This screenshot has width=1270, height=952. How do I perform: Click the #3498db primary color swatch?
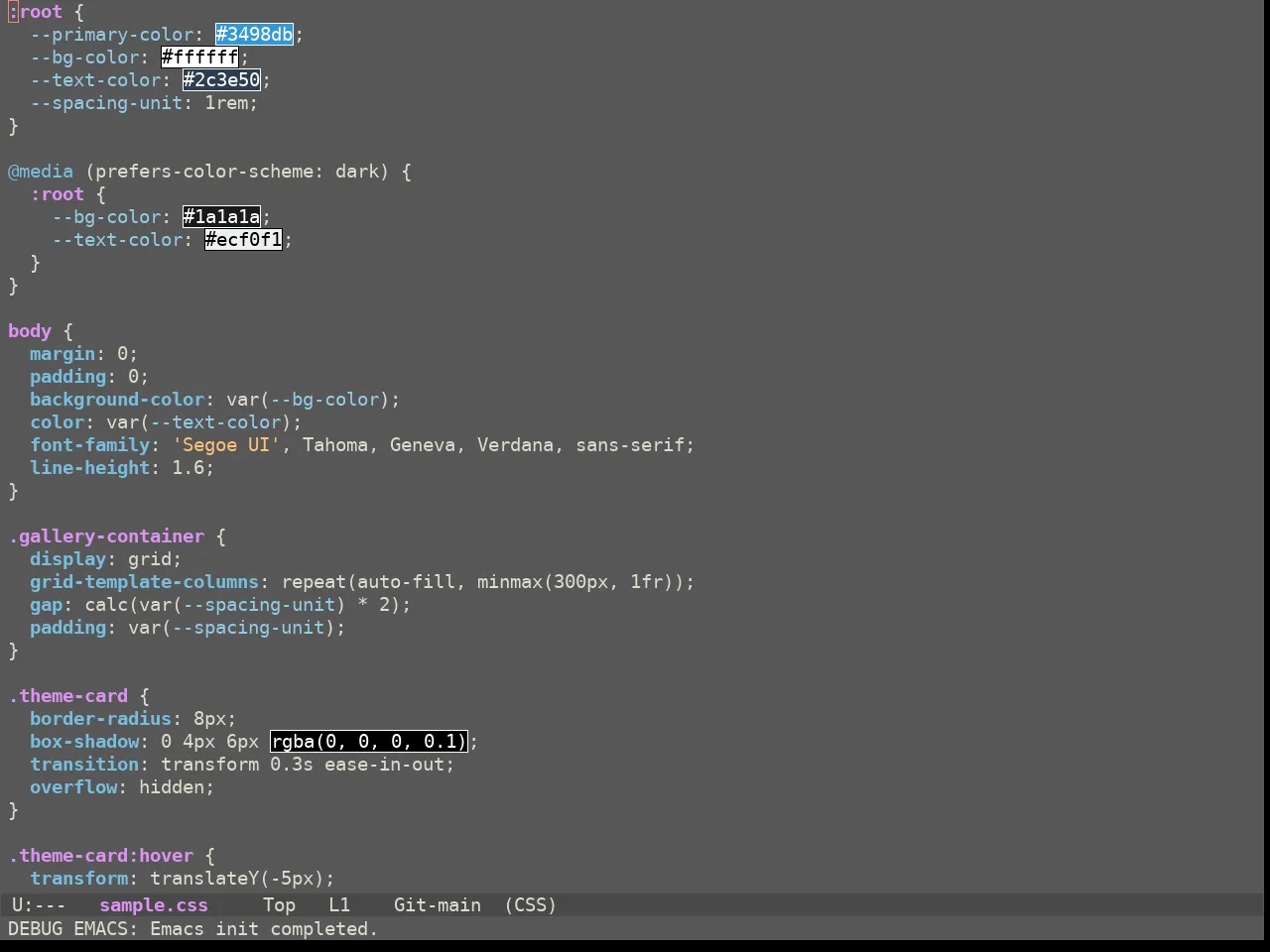(x=255, y=35)
